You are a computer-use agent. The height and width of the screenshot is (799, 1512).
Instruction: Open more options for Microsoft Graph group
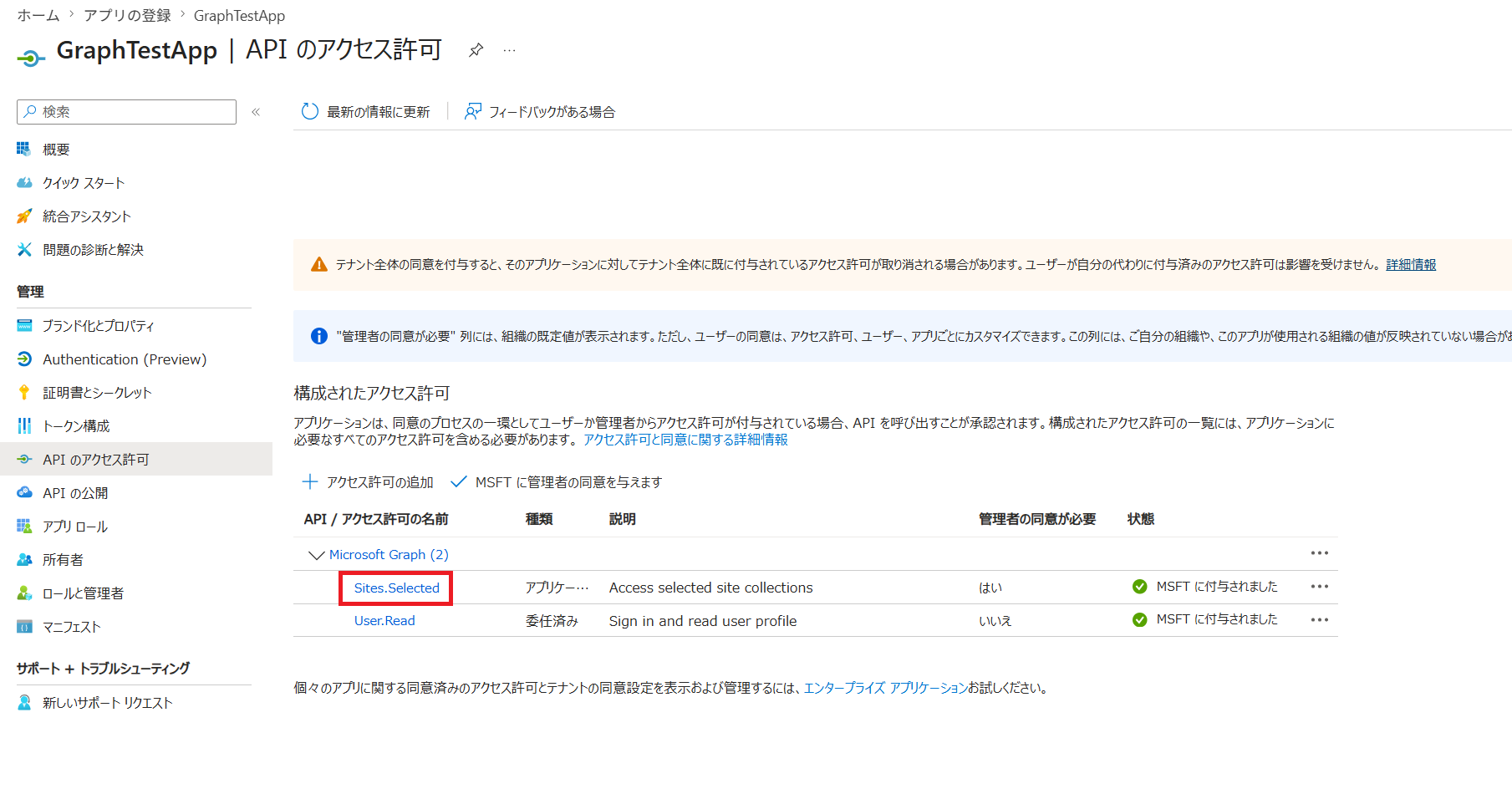[1320, 553]
